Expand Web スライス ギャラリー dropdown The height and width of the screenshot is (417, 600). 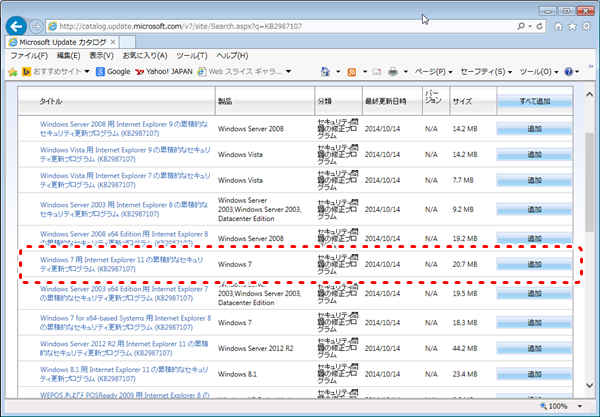[x=289, y=72]
